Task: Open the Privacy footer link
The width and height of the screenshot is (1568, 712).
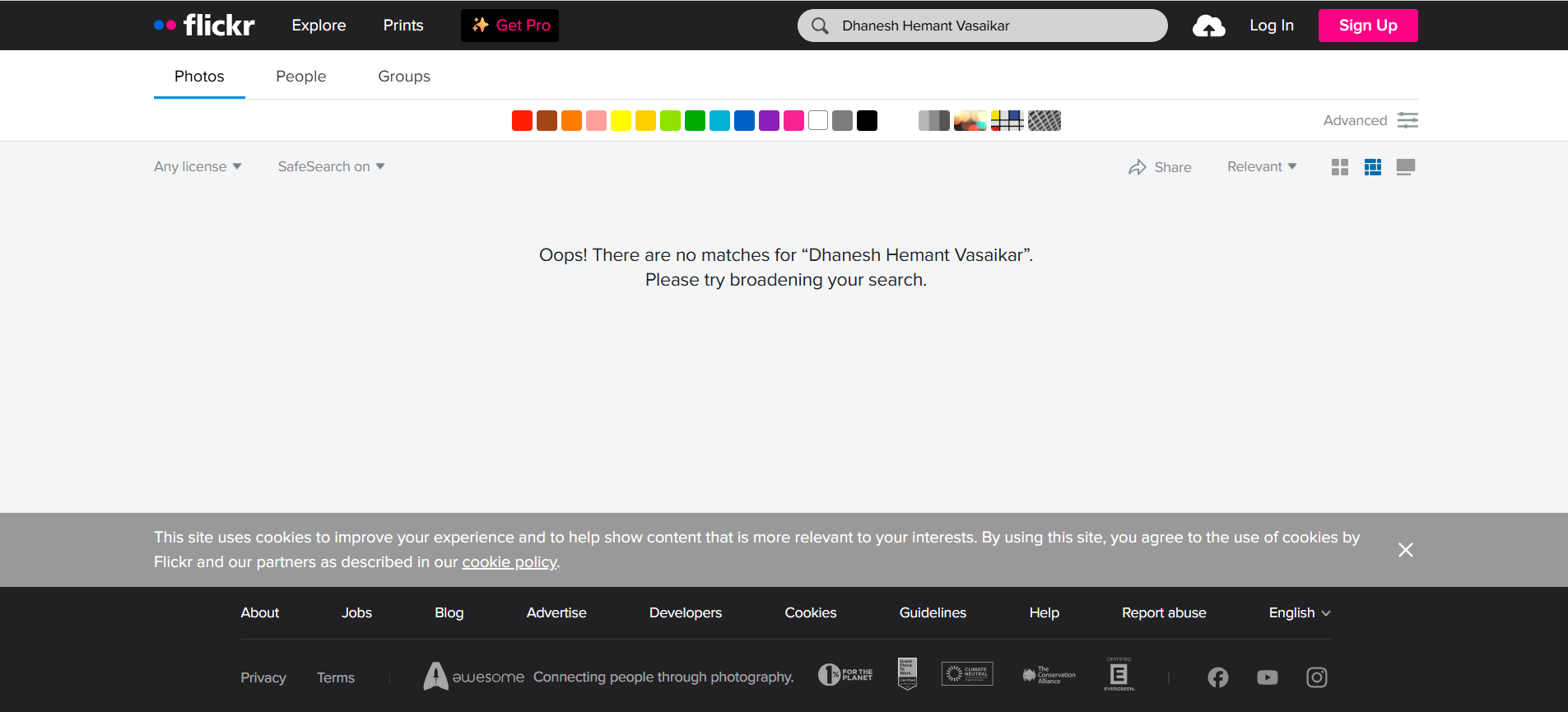Action: pos(263,677)
